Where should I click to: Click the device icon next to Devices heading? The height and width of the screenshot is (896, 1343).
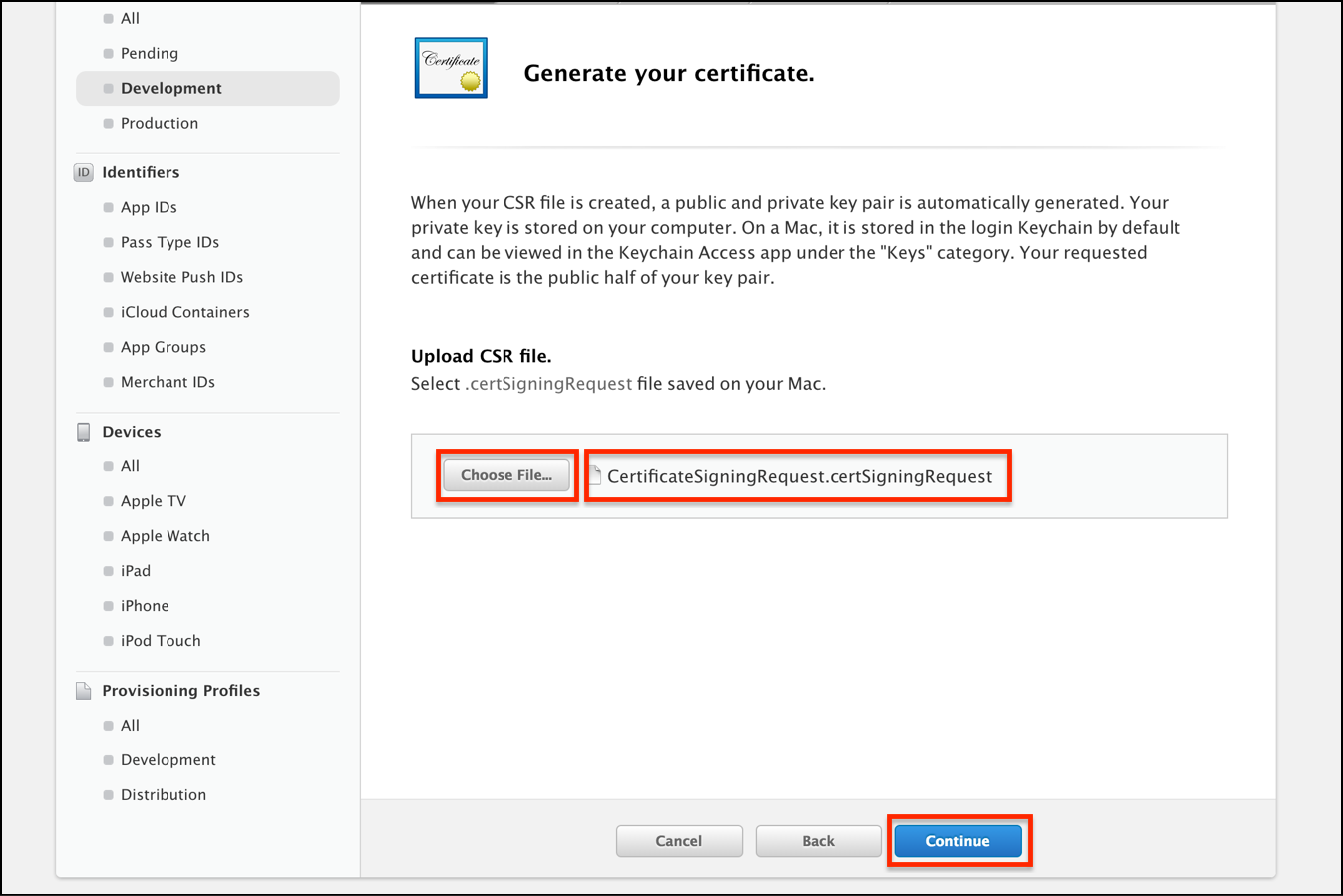click(83, 430)
